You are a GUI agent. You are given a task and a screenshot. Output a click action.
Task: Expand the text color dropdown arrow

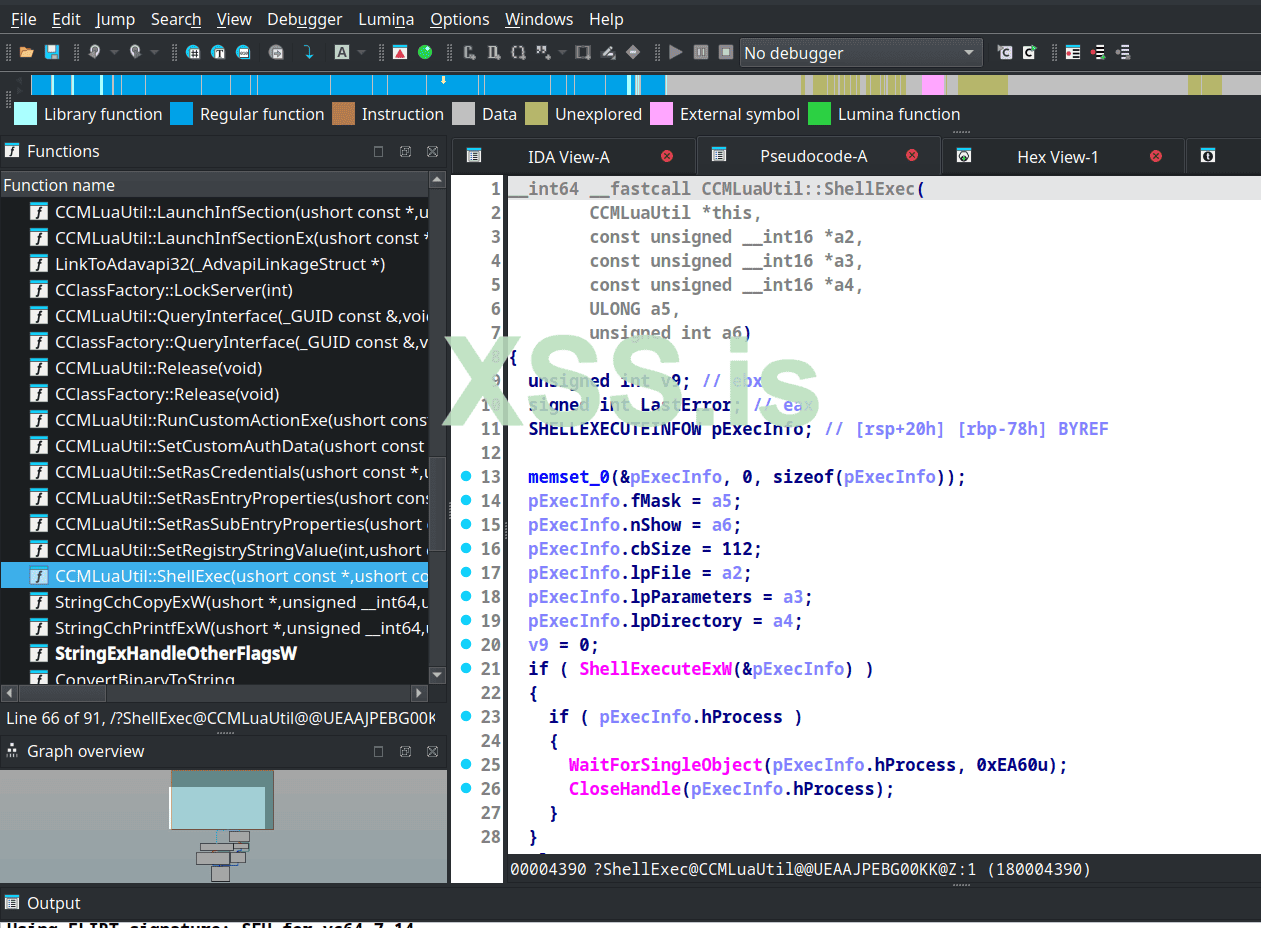click(361, 52)
